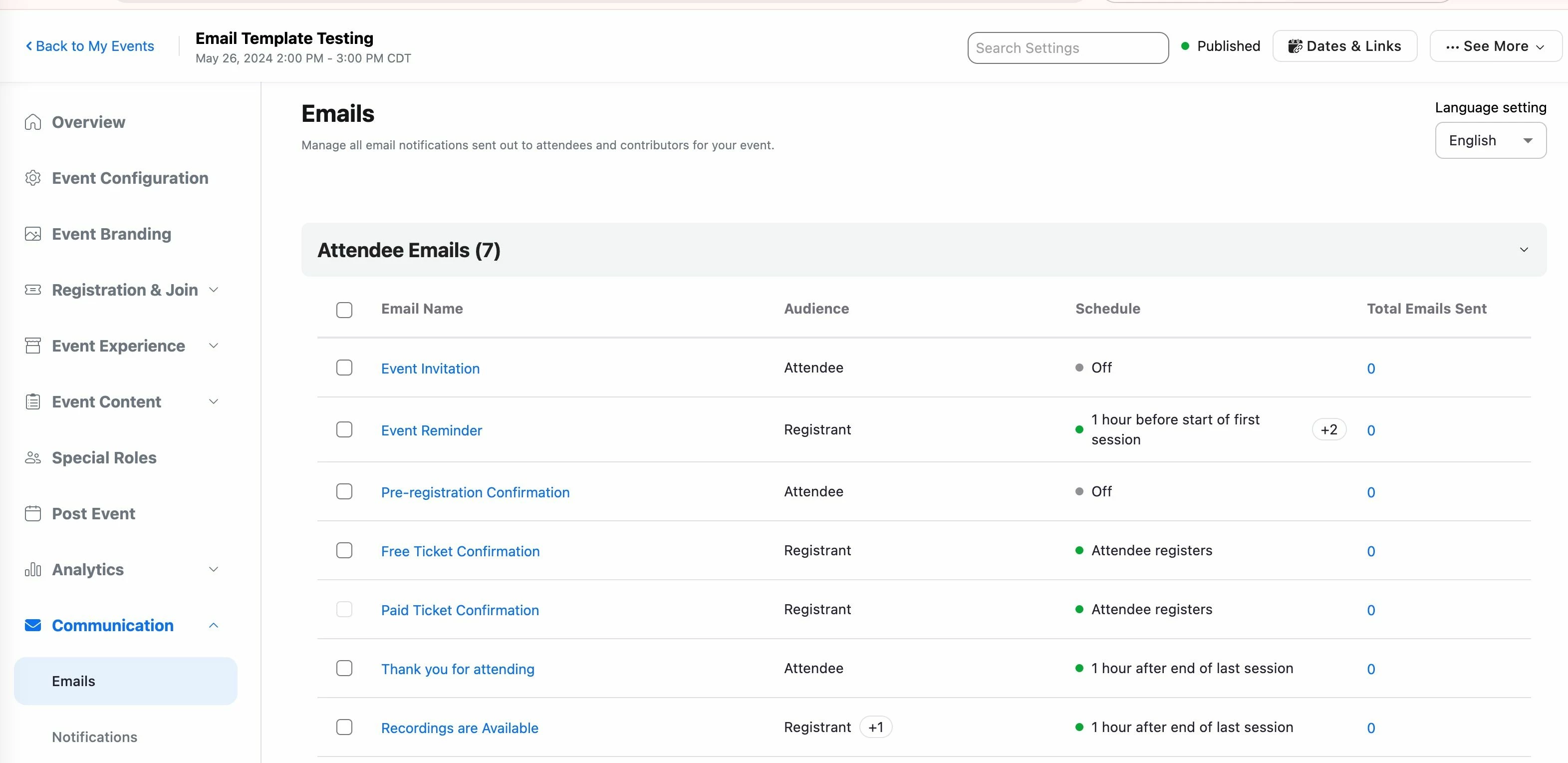The width and height of the screenshot is (1568, 763).
Task: Go back to My Events
Action: coord(90,46)
